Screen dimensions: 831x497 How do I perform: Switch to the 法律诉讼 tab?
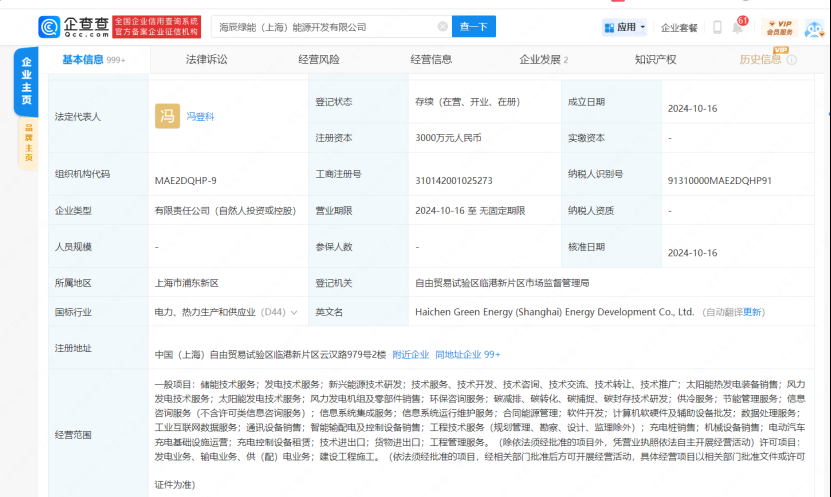[x=206, y=60]
